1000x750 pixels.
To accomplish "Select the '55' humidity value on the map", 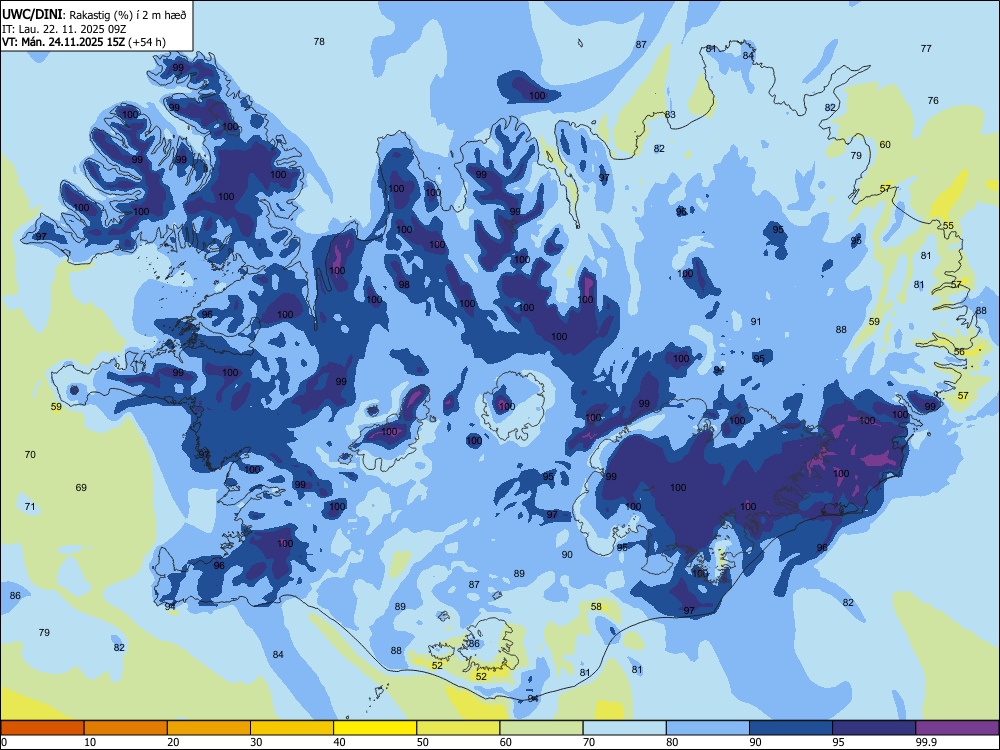I will (948, 226).
